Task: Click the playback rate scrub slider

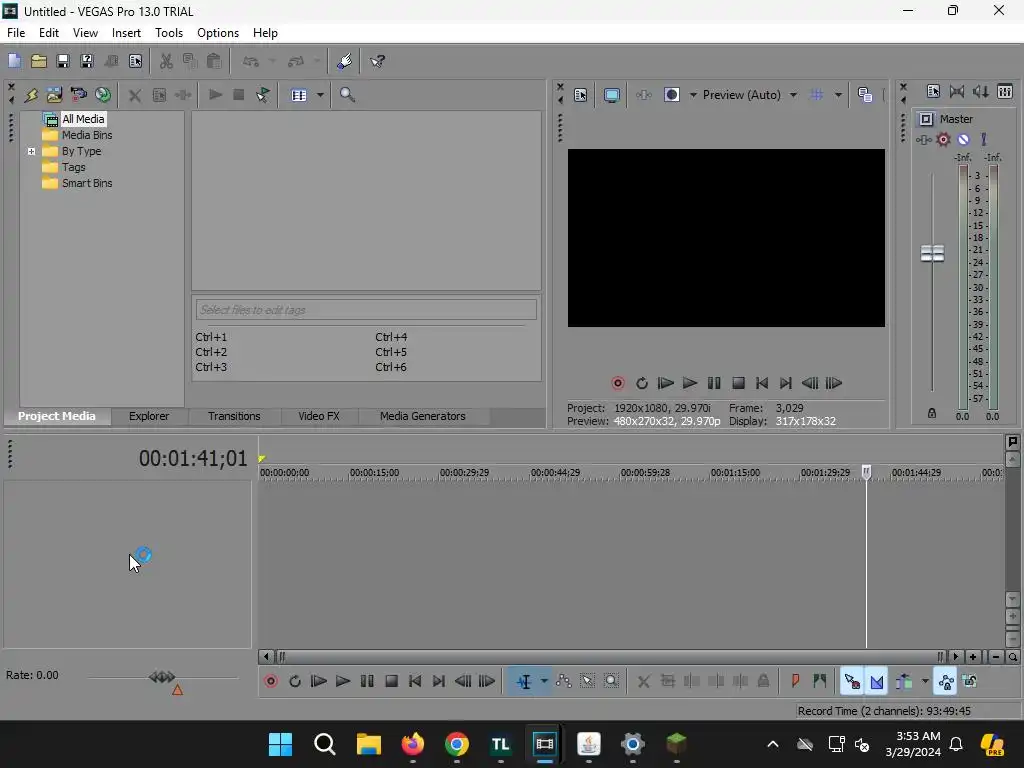Action: [x=162, y=677]
